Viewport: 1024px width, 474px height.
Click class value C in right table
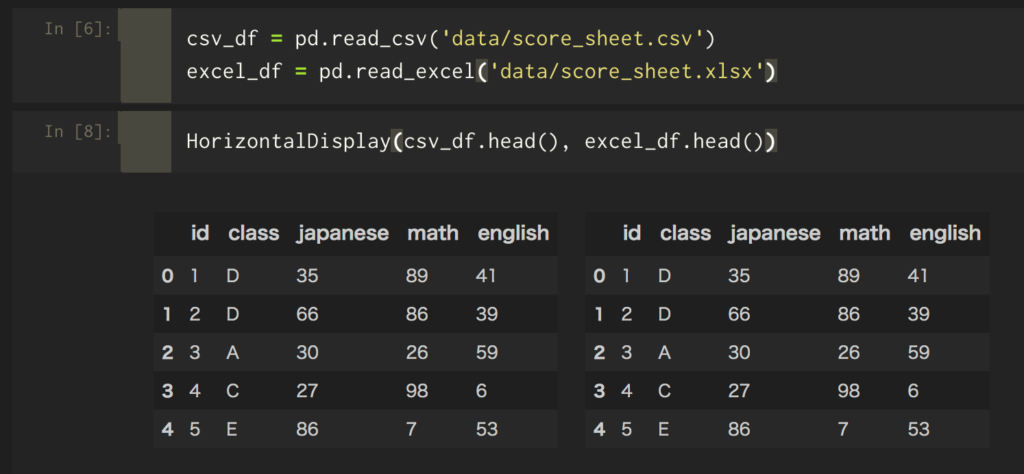click(x=664, y=391)
